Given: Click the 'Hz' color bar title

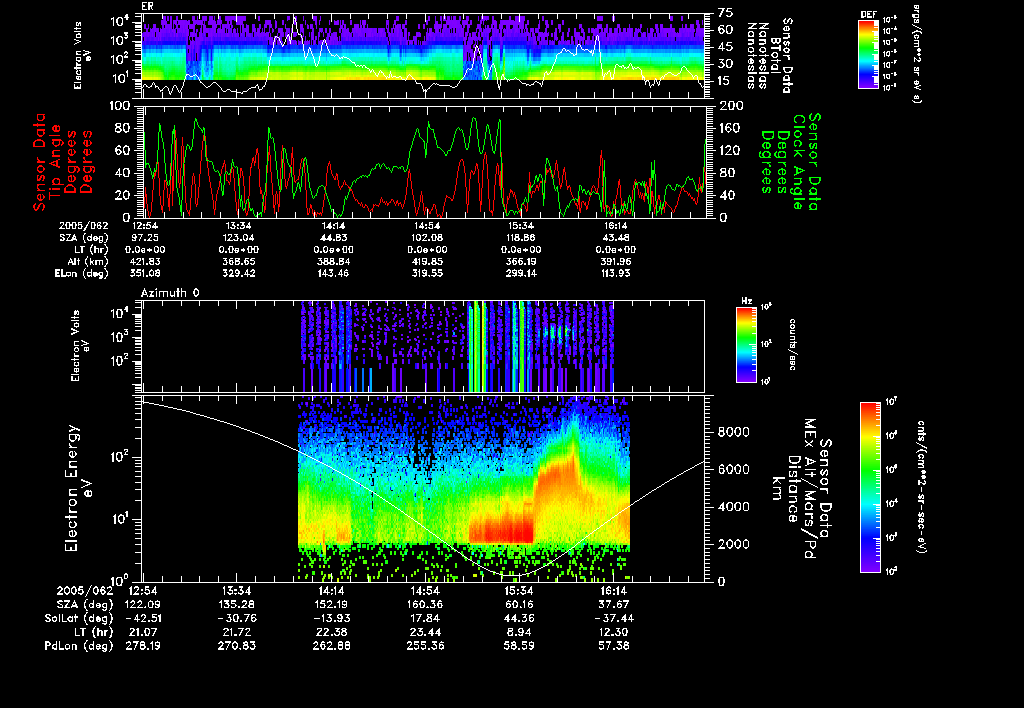Looking at the screenshot, I should point(746,301).
